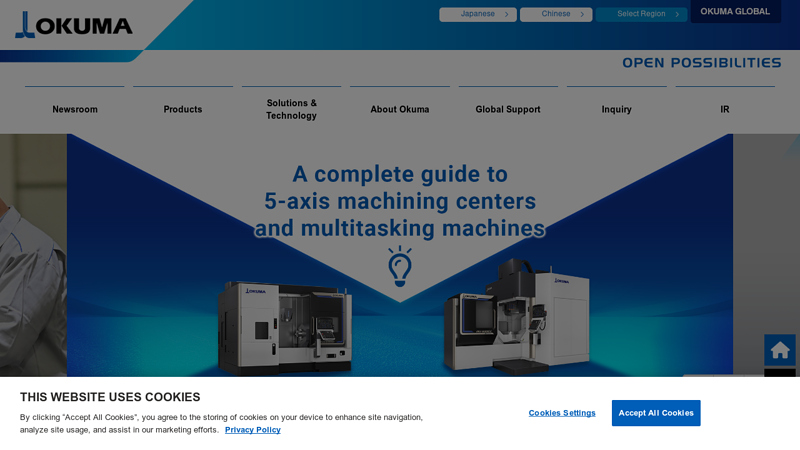Open the Select Region dropdown
This screenshot has height=450, width=800.
tap(641, 14)
